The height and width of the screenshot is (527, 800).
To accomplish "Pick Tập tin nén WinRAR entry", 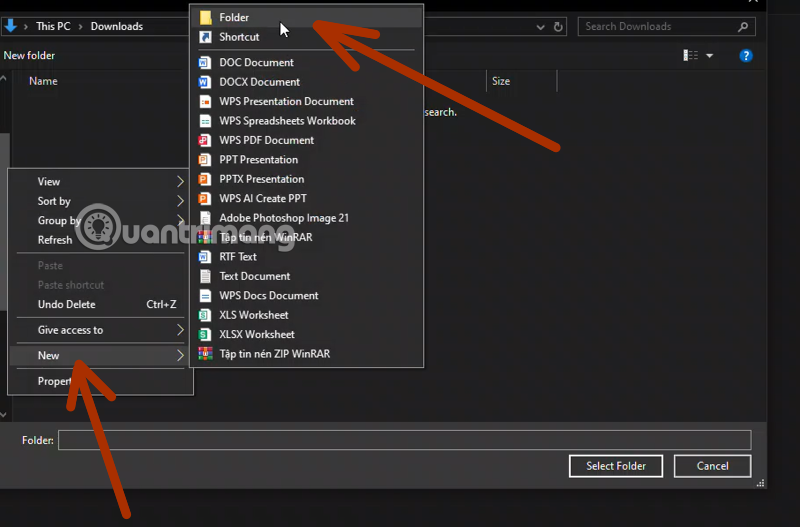I will click(x=306, y=237).
